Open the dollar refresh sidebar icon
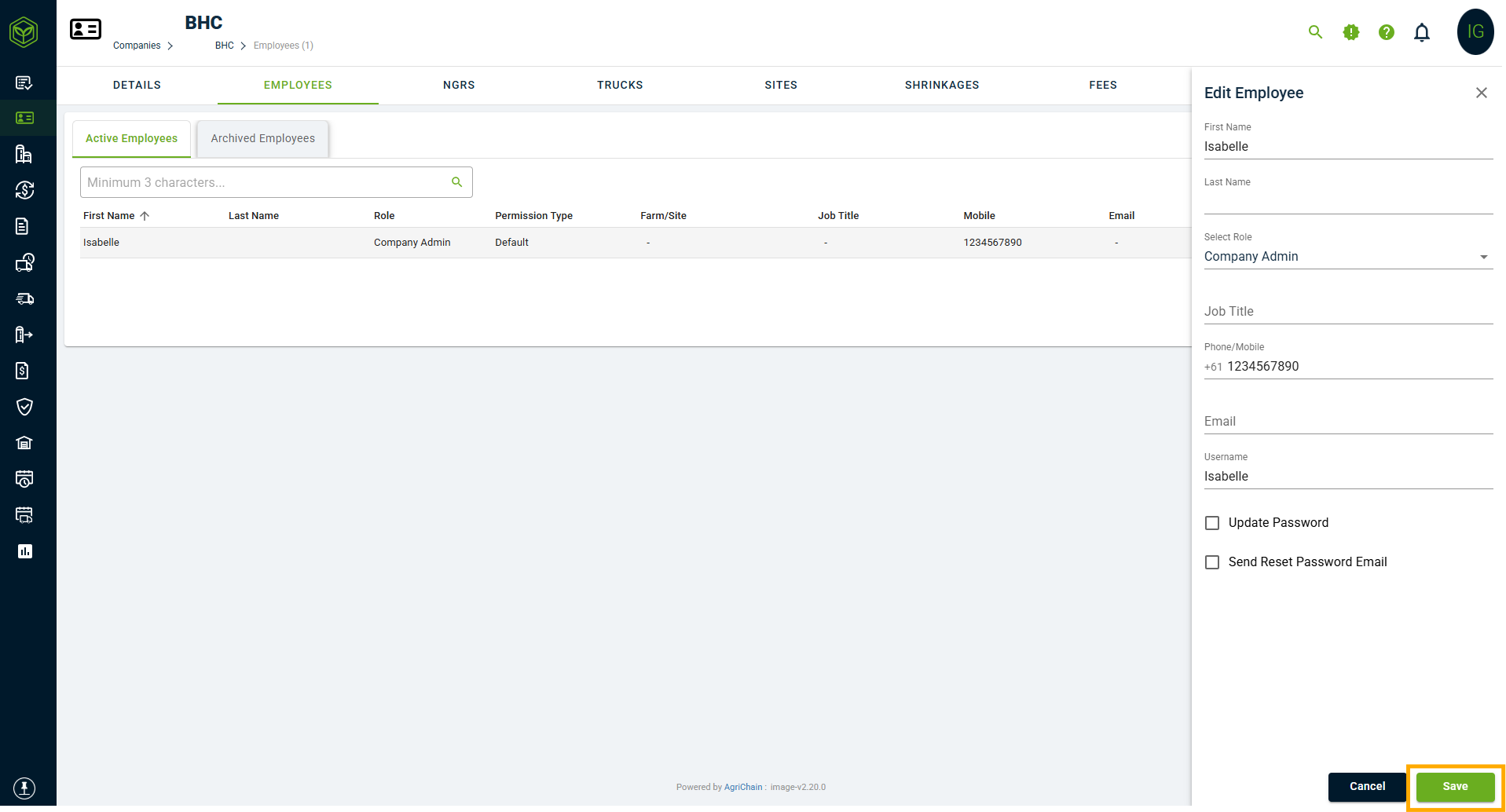 (24, 190)
